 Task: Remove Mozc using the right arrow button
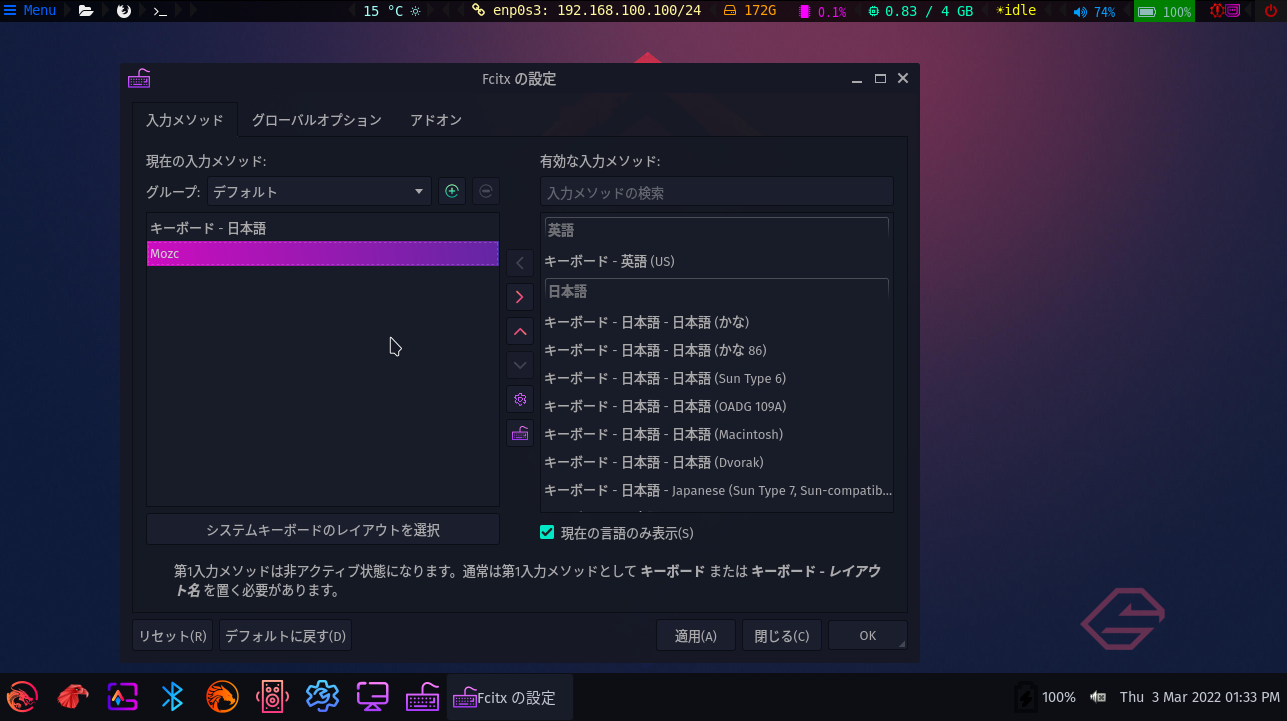[520, 297]
